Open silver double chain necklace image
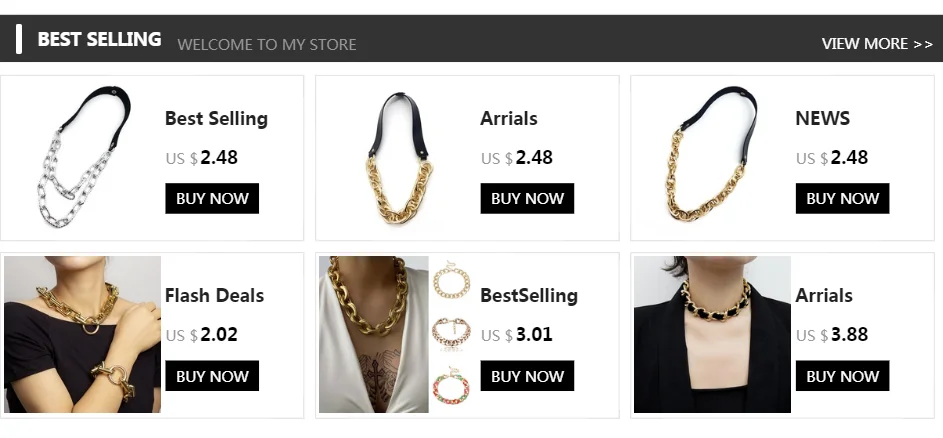The width and height of the screenshot is (943, 438). (x=83, y=157)
